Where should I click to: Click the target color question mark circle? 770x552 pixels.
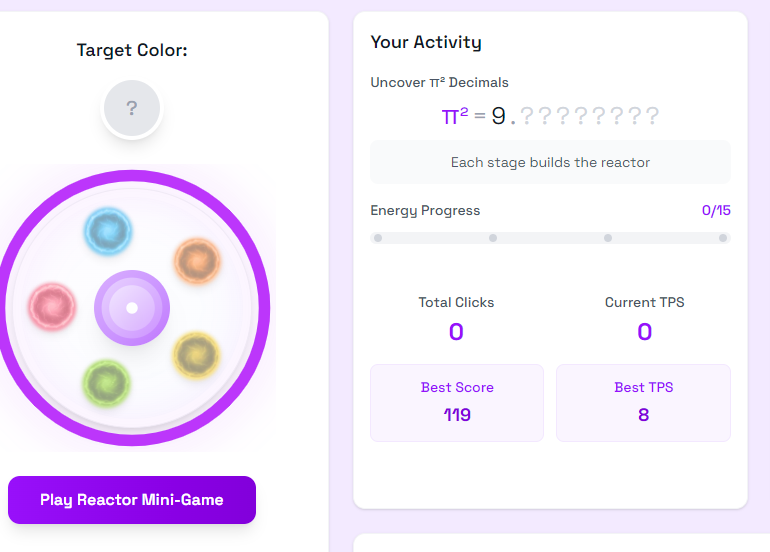pos(132,108)
